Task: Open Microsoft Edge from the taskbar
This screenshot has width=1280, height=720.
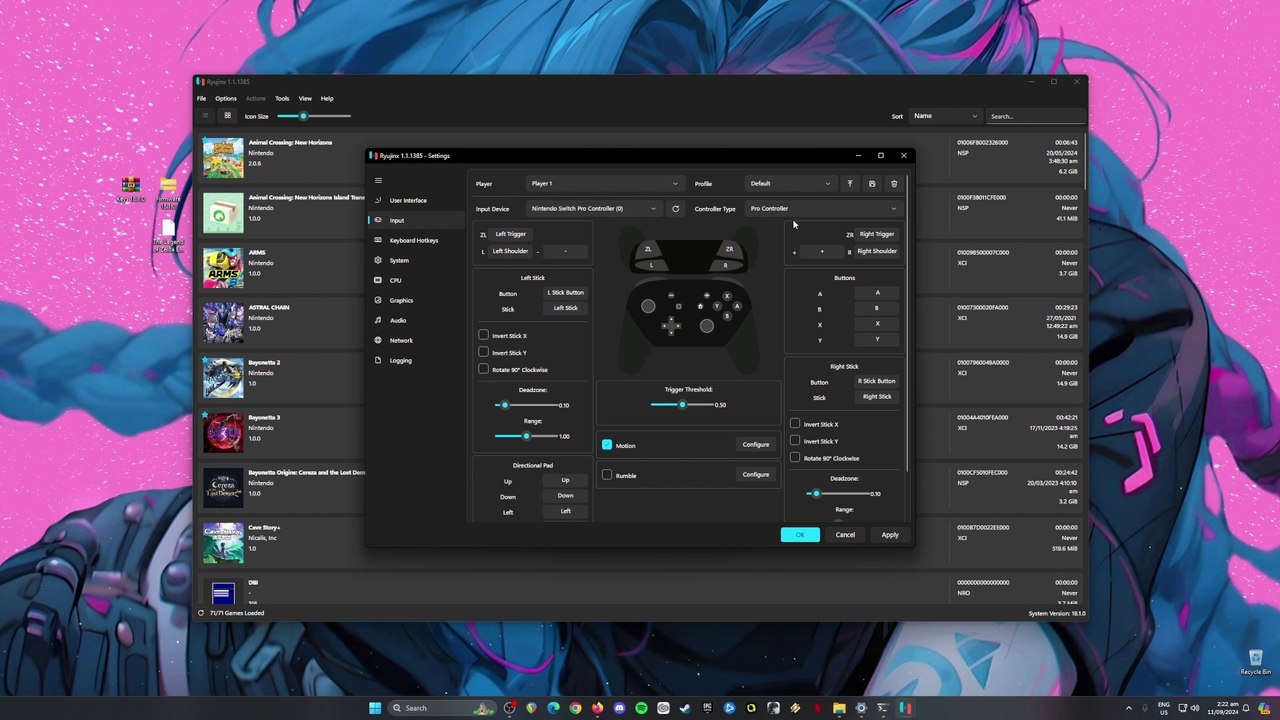Action: (x=553, y=708)
